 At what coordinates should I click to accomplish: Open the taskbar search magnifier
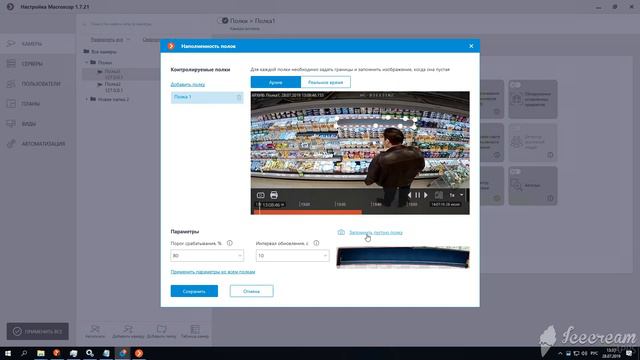coord(24,353)
